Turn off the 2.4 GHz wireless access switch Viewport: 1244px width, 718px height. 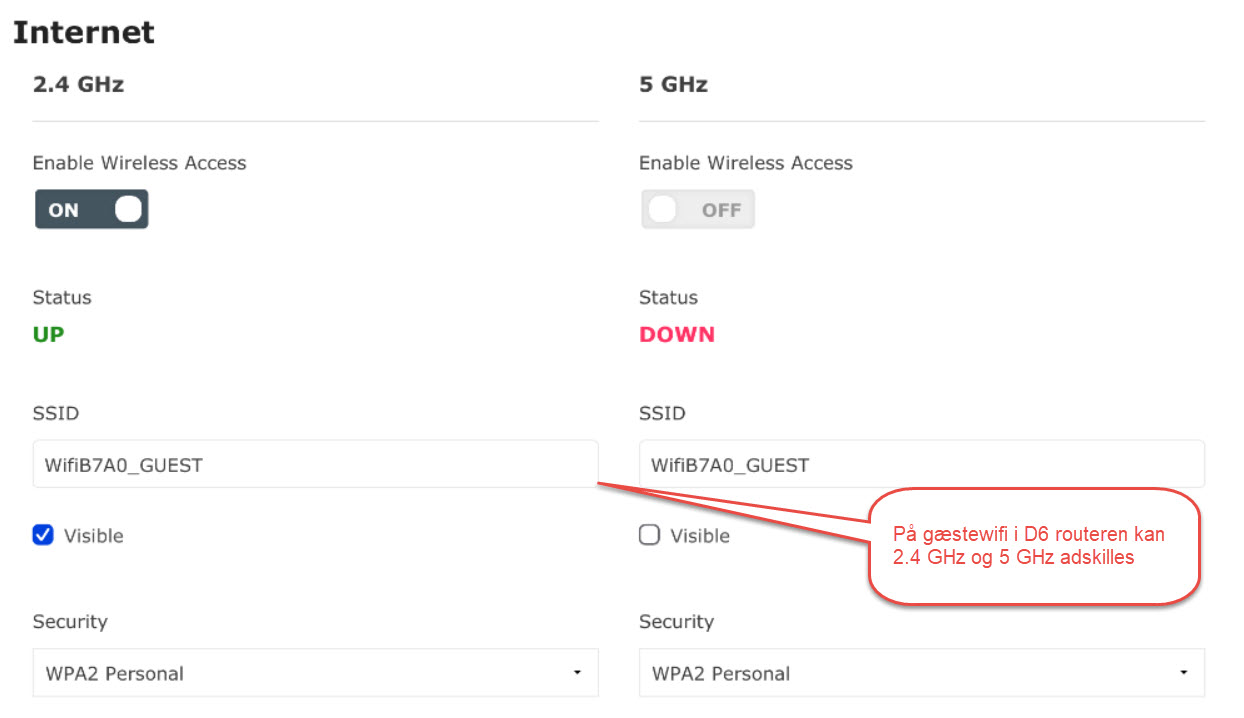(x=91, y=210)
